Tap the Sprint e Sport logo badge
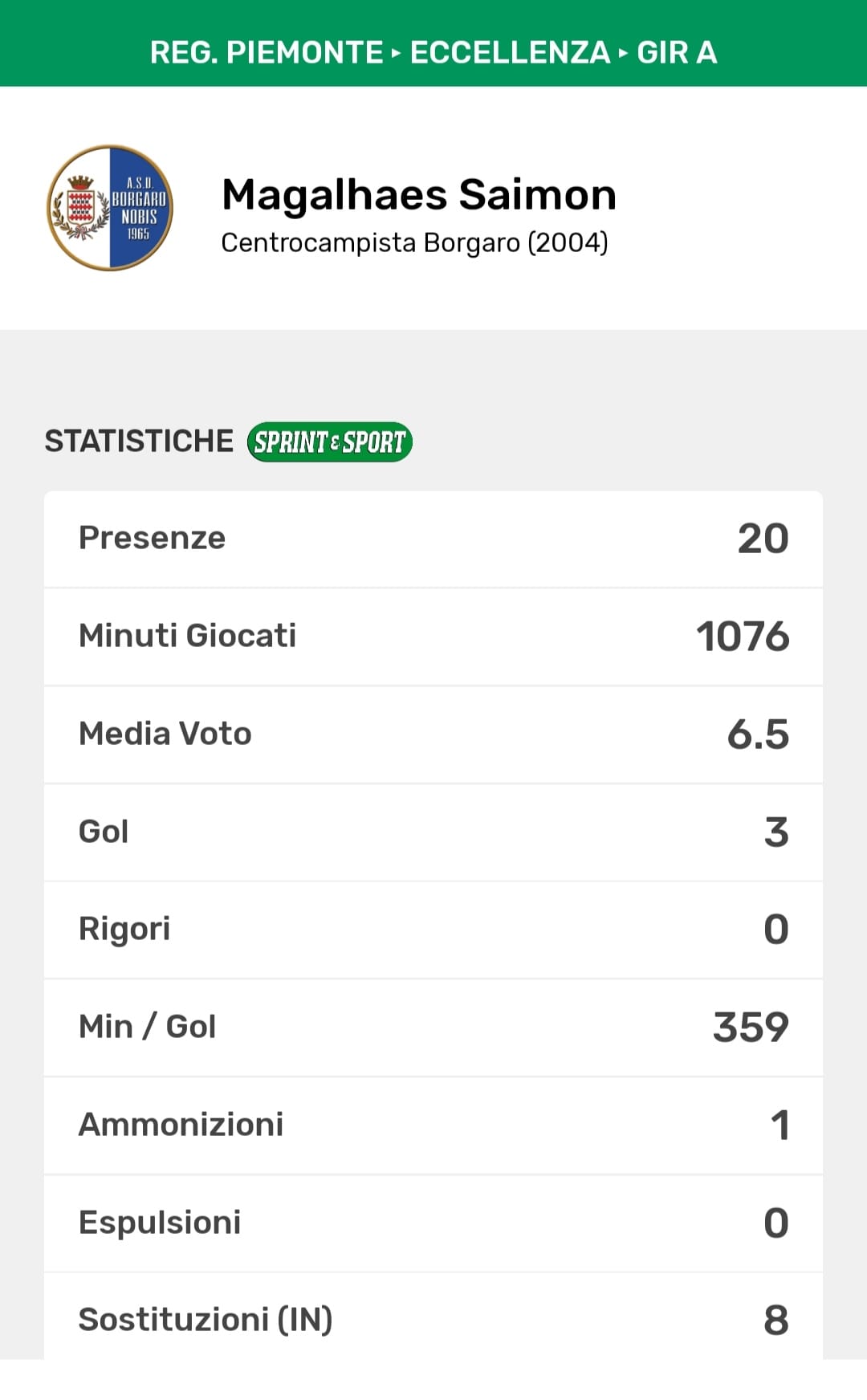The height and width of the screenshot is (1400, 867). click(330, 442)
